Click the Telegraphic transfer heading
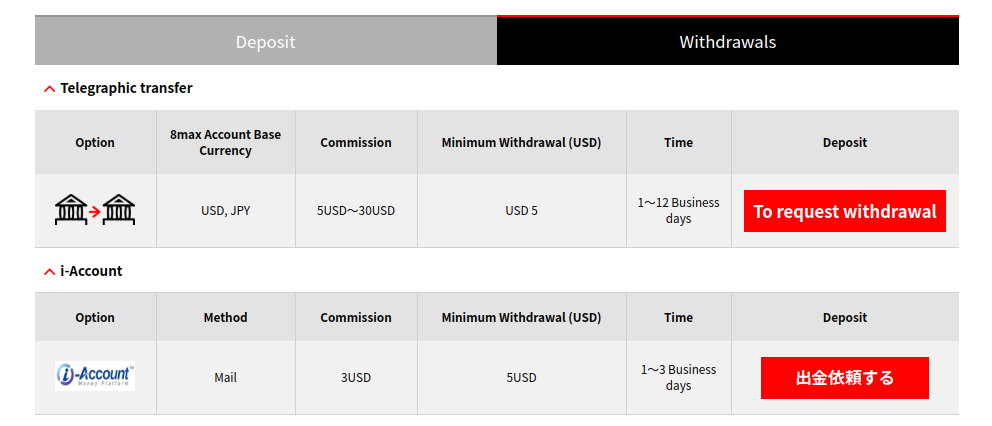This screenshot has width=992, height=426. 126,88
